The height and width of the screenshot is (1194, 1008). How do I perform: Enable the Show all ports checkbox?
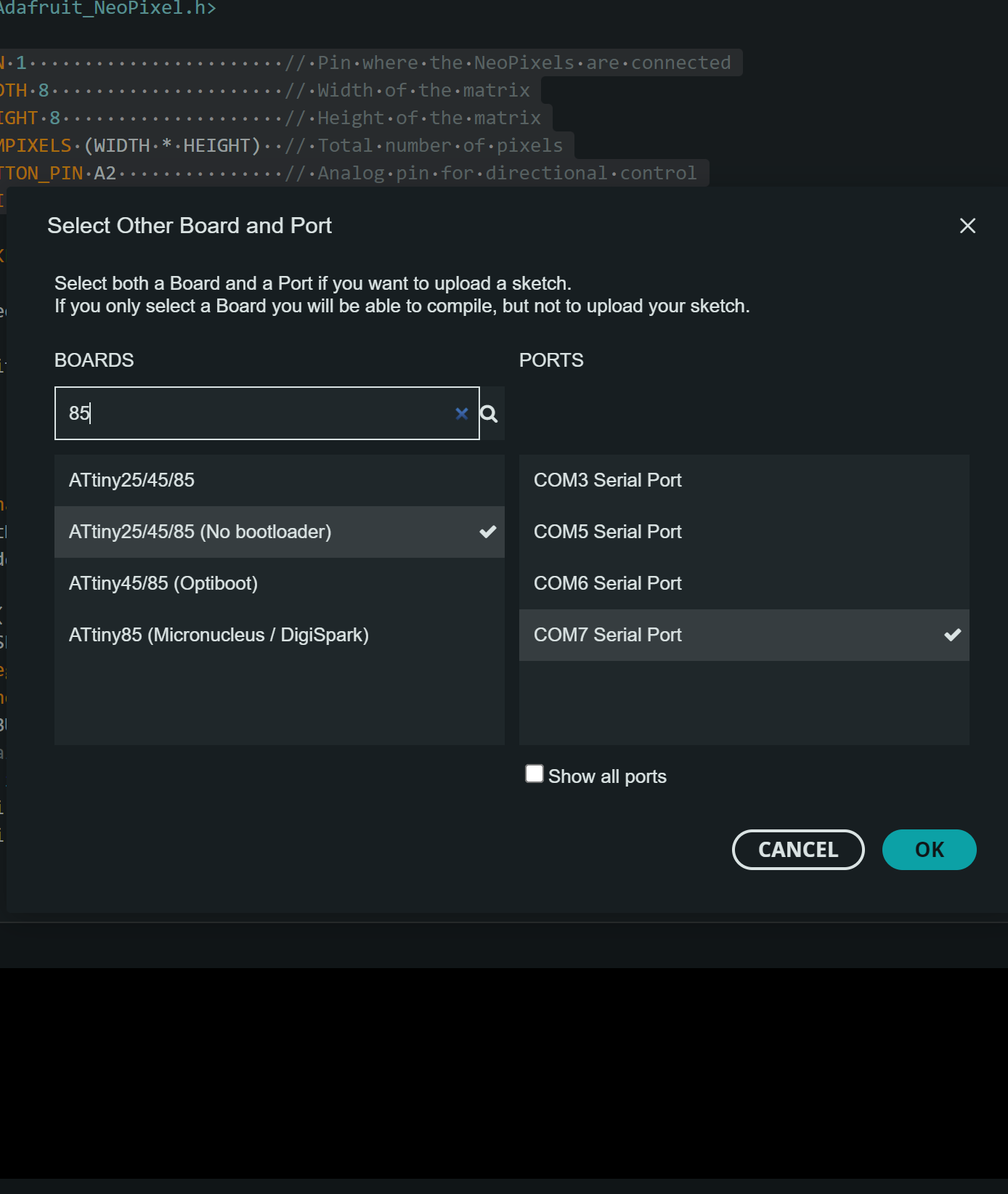pyautogui.click(x=535, y=774)
